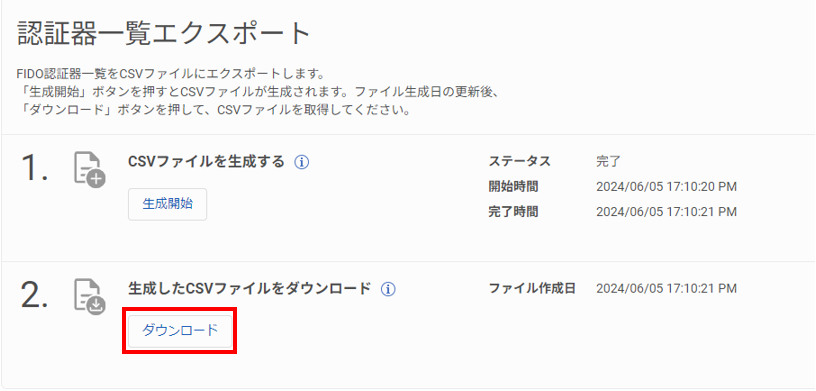Select the 認証器一覧エクスポート page title
Image resolution: width=816 pixels, height=391 pixels.
[164, 34]
